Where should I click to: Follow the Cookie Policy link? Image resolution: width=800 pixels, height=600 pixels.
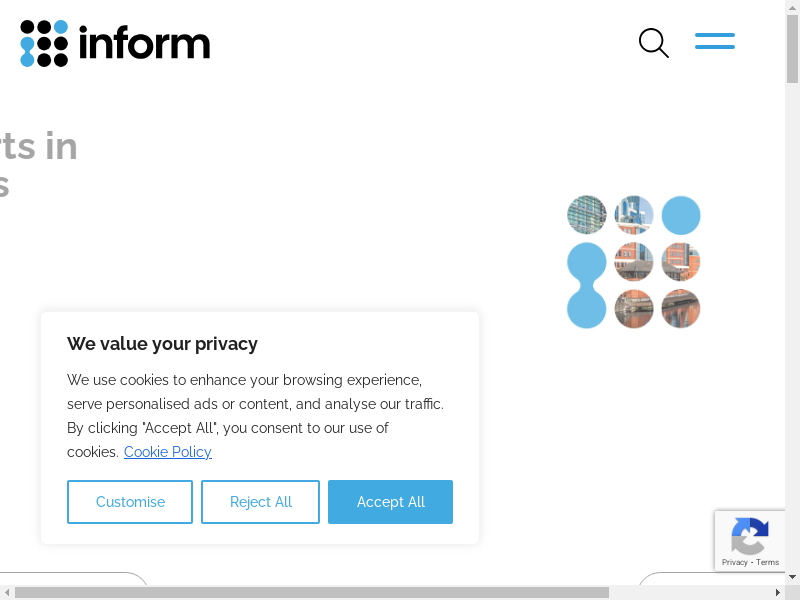[x=168, y=452]
